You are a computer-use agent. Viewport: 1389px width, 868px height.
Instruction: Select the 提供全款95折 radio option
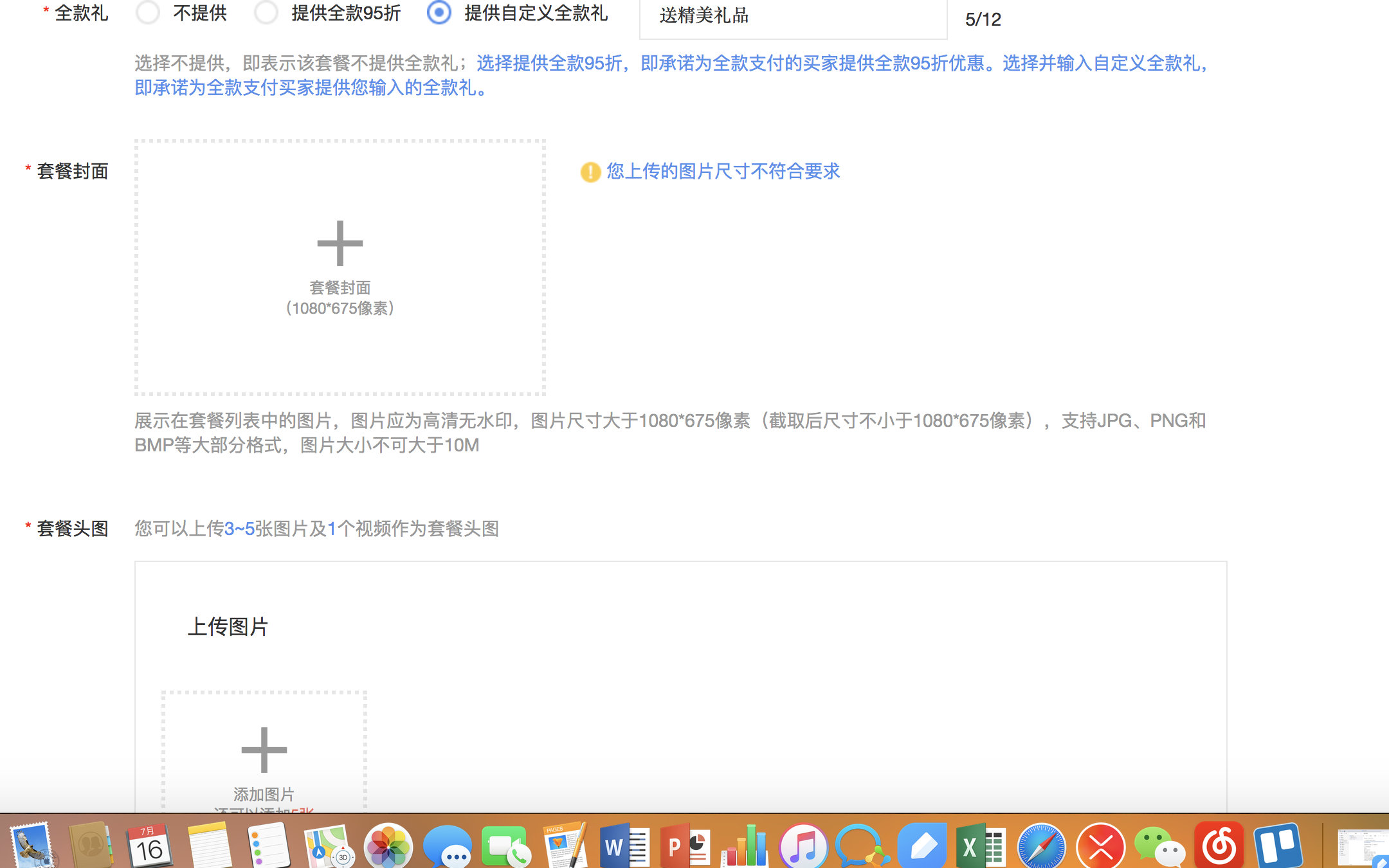tap(266, 12)
